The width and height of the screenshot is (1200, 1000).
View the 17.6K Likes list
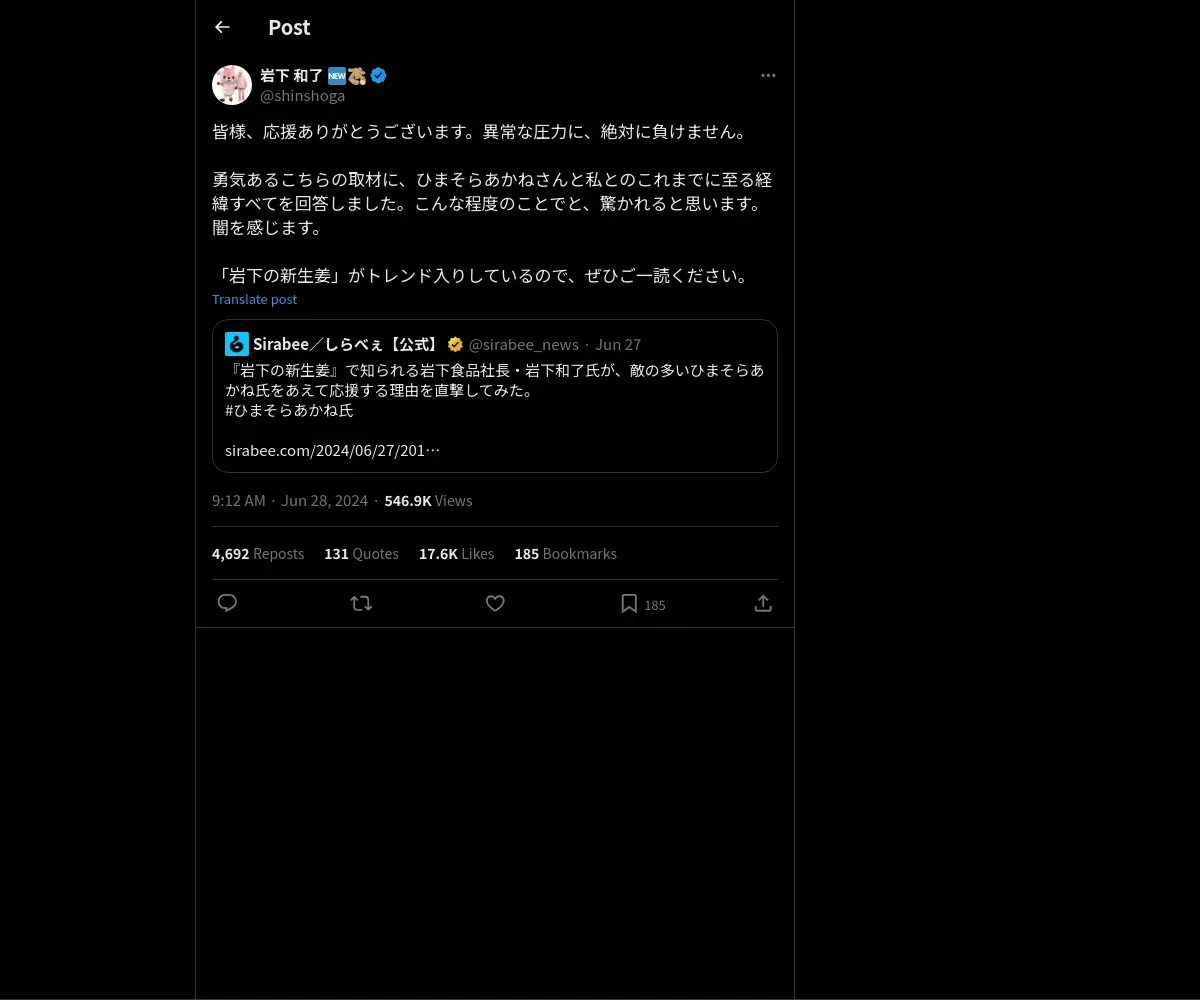point(456,553)
